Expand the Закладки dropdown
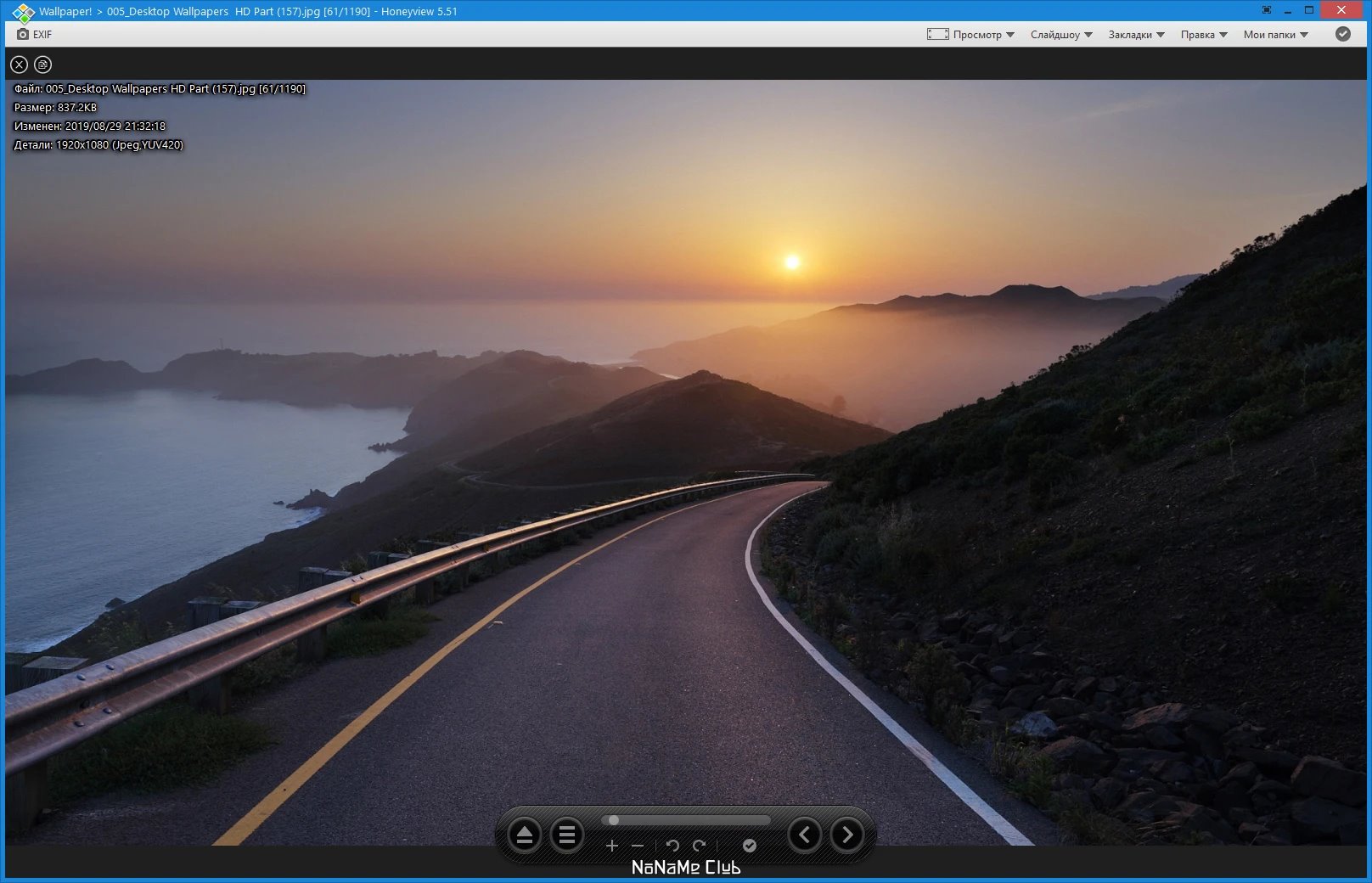Viewport: 1372px width, 883px height. pyautogui.click(x=1136, y=35)
